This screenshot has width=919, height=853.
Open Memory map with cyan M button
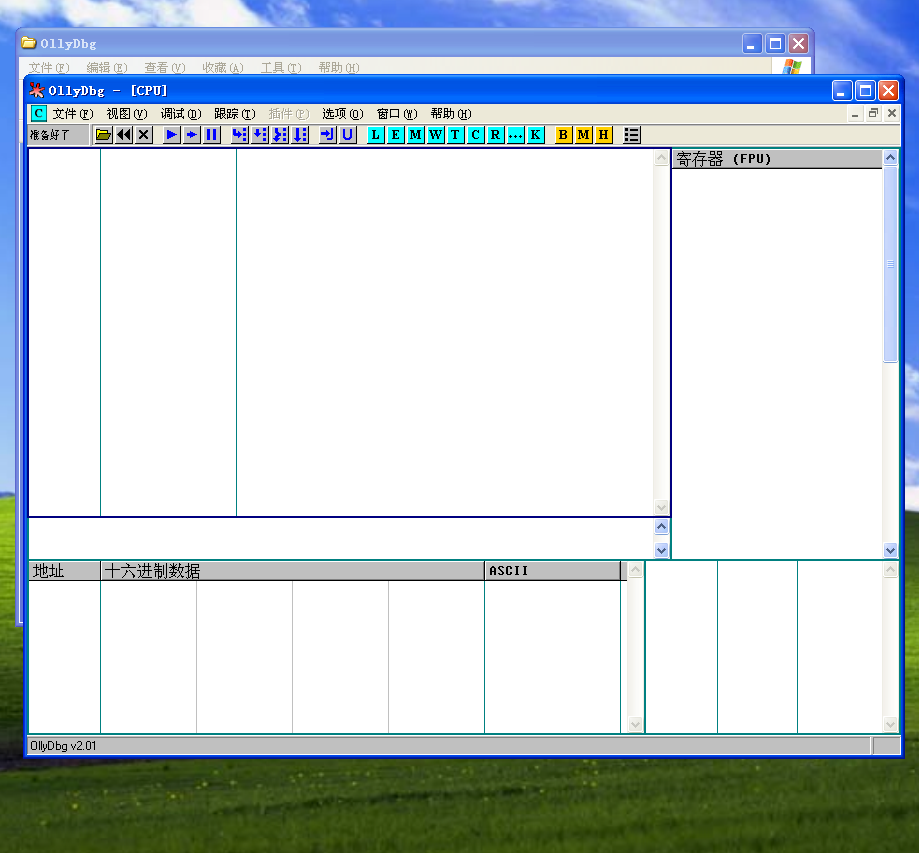coord(416,135)
